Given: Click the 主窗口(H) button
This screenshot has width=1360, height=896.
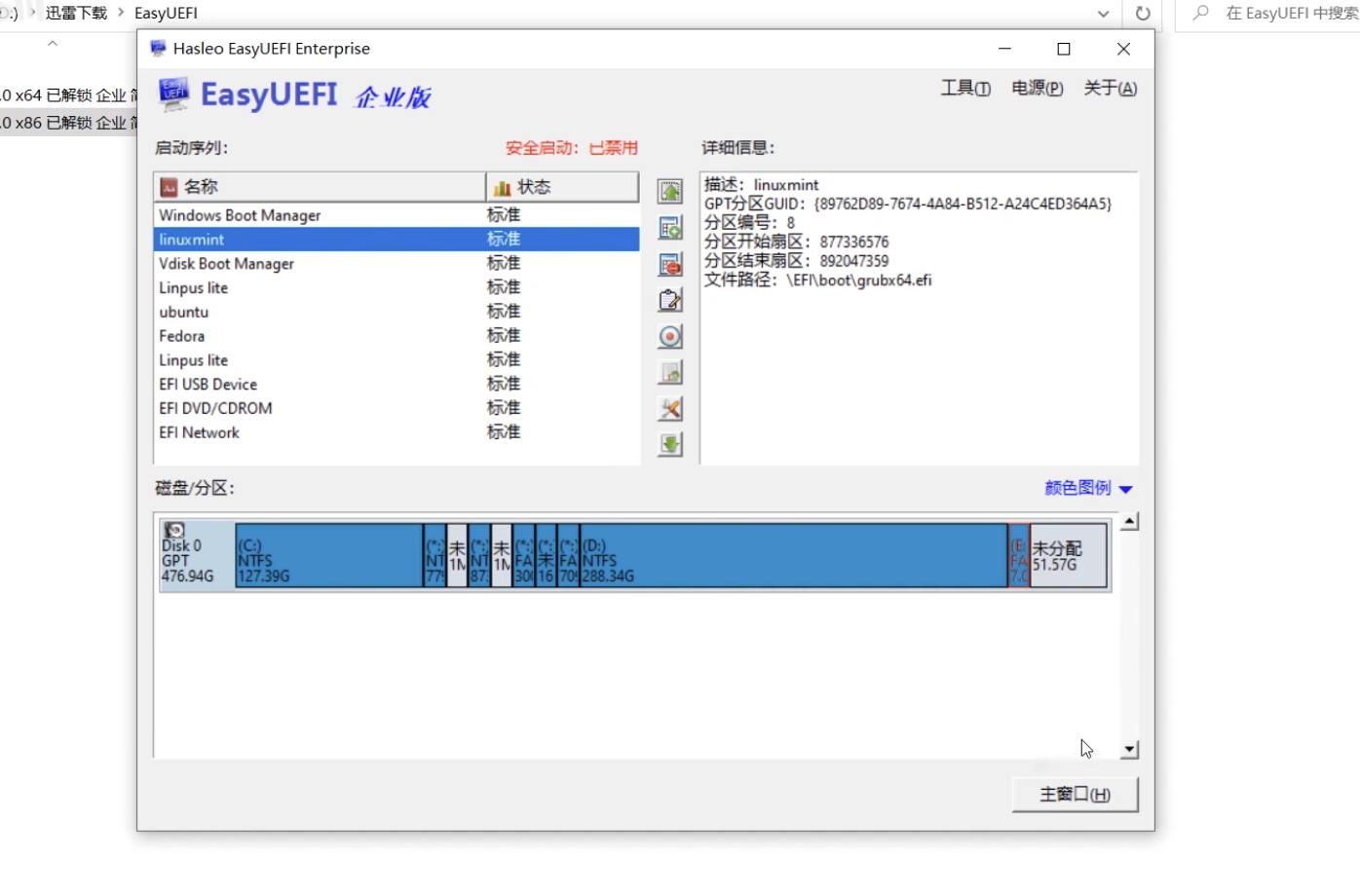Looking at the screenshot, I should 1075,795.
